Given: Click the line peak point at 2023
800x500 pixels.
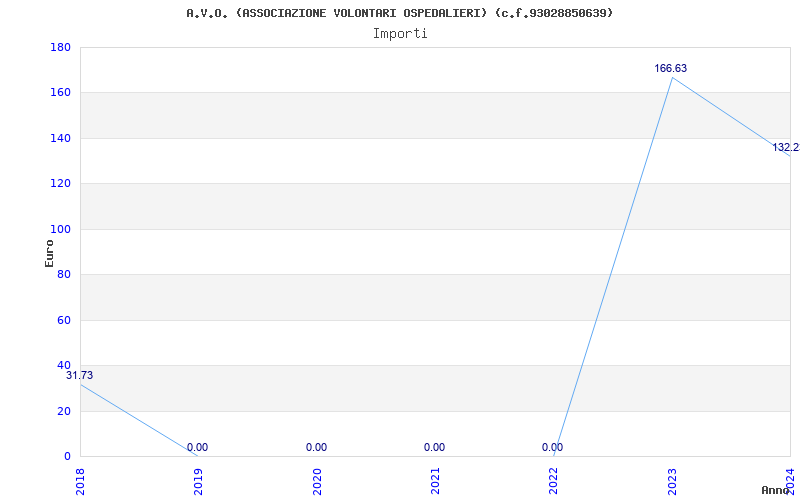Looking at the screenshot, I should (672, 78).
